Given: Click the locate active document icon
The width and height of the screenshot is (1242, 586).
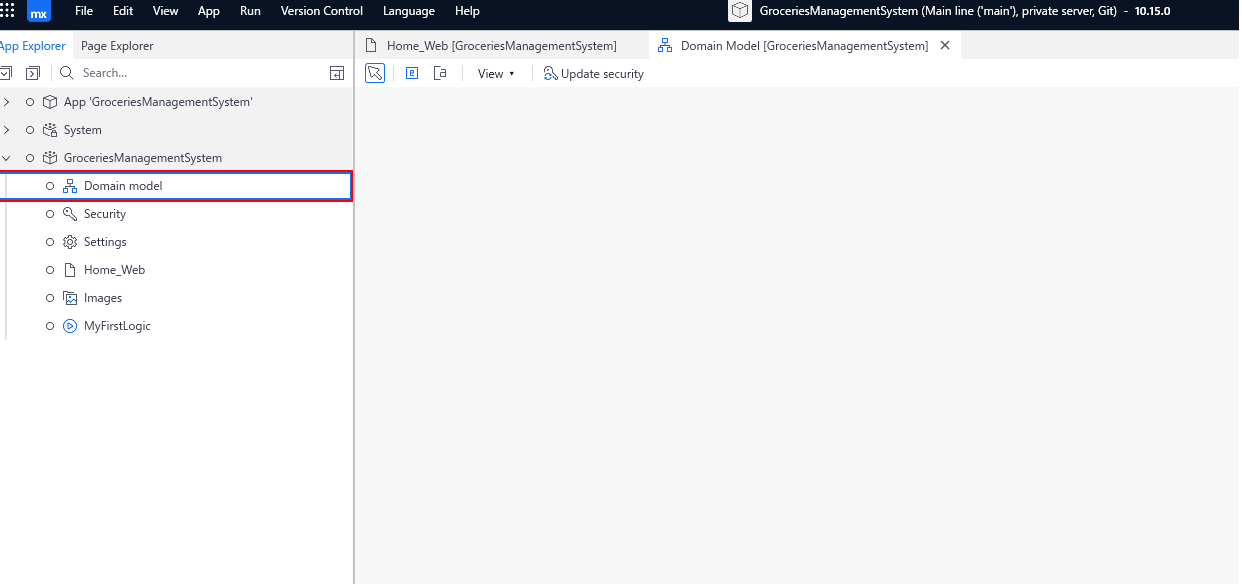Looking at the screenshot, I should point(337,73).
